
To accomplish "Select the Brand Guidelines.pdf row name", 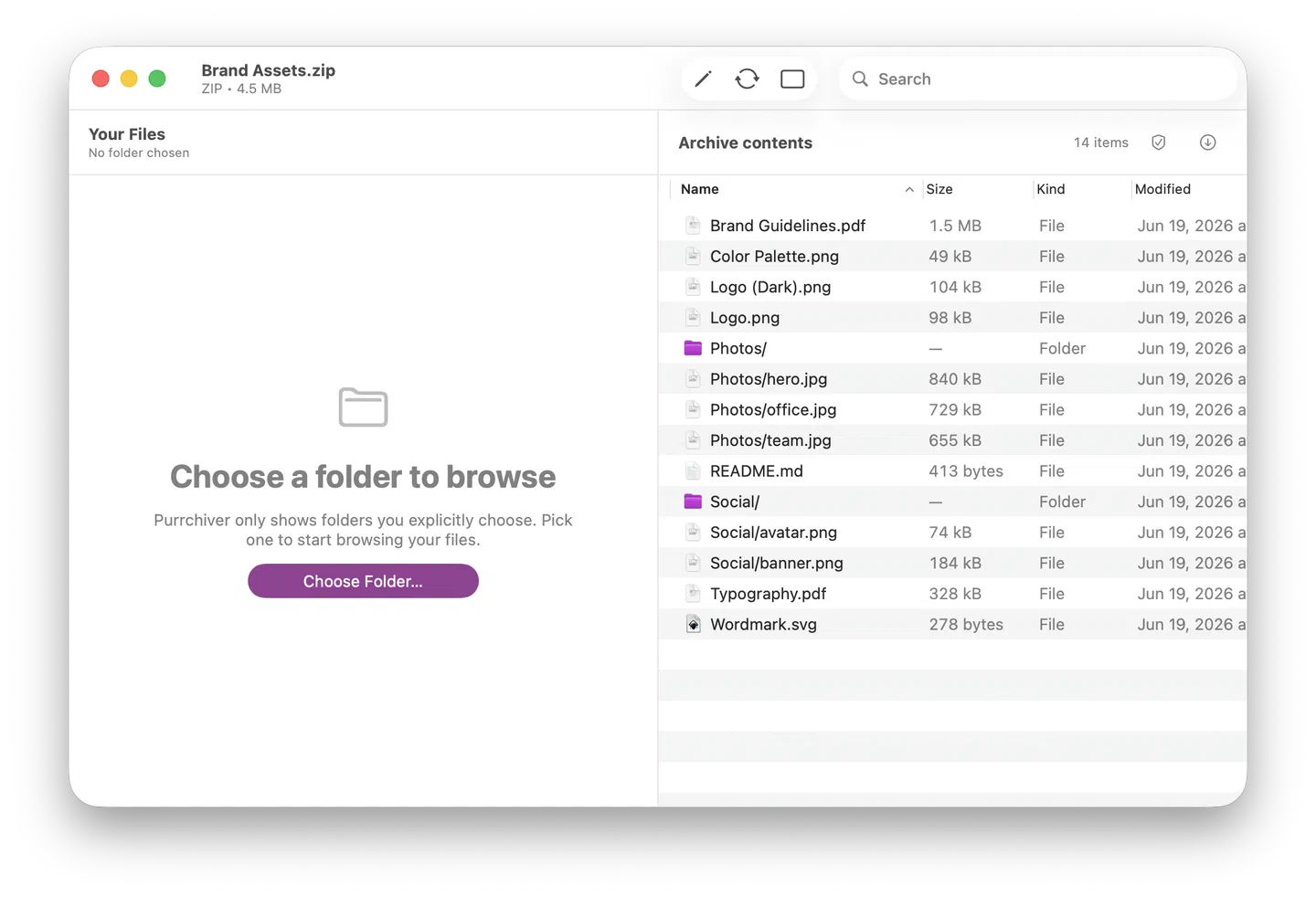I will click(788, 226).
